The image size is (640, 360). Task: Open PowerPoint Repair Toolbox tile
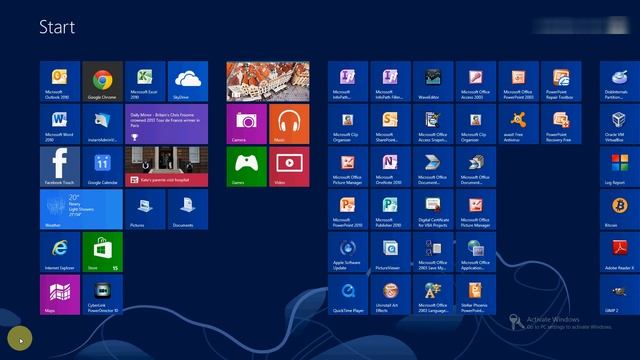[561, 81]
